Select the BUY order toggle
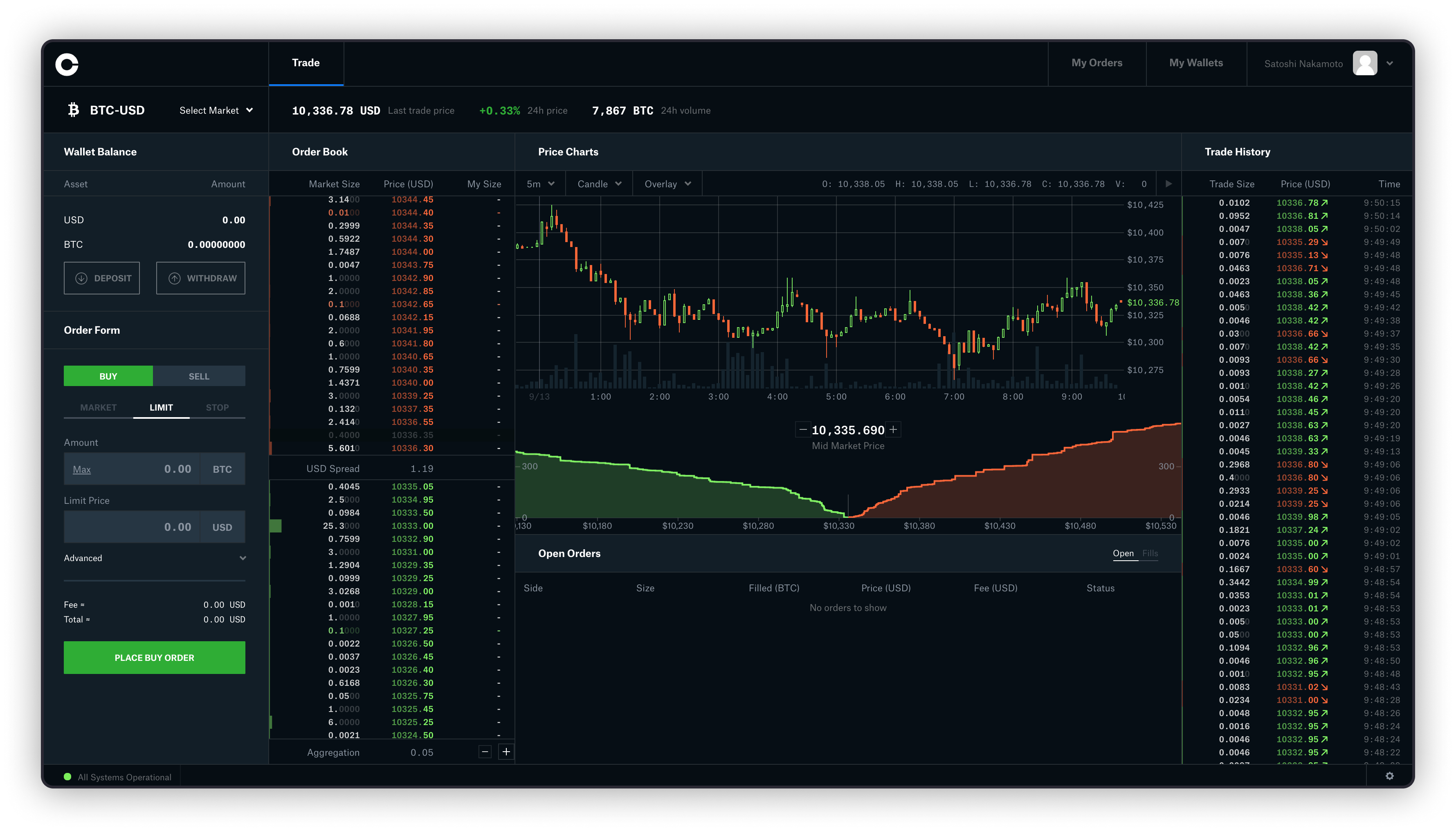 click(108, 375)
